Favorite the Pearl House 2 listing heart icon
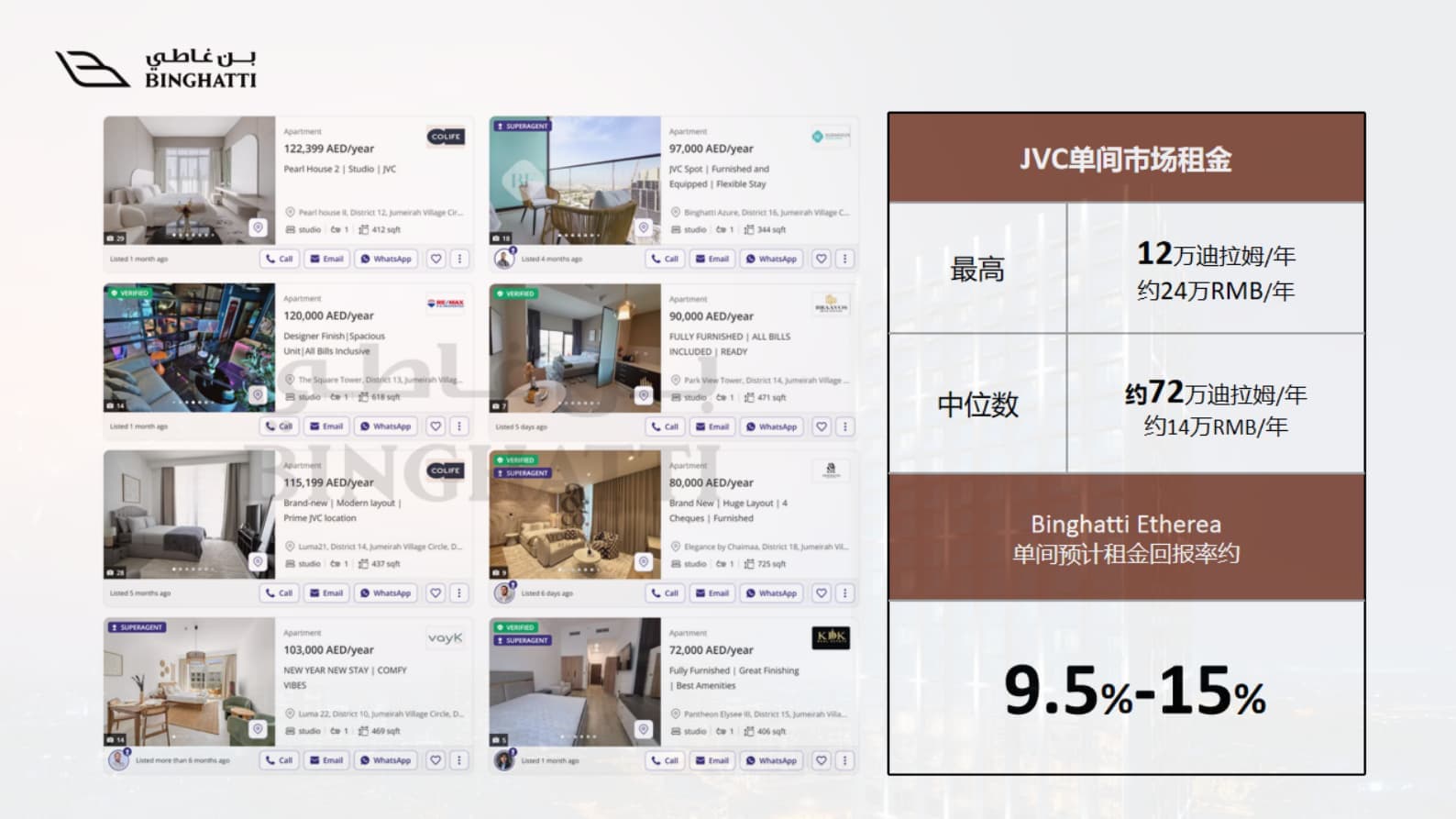The image size is (1456, 819). [436, 259]
